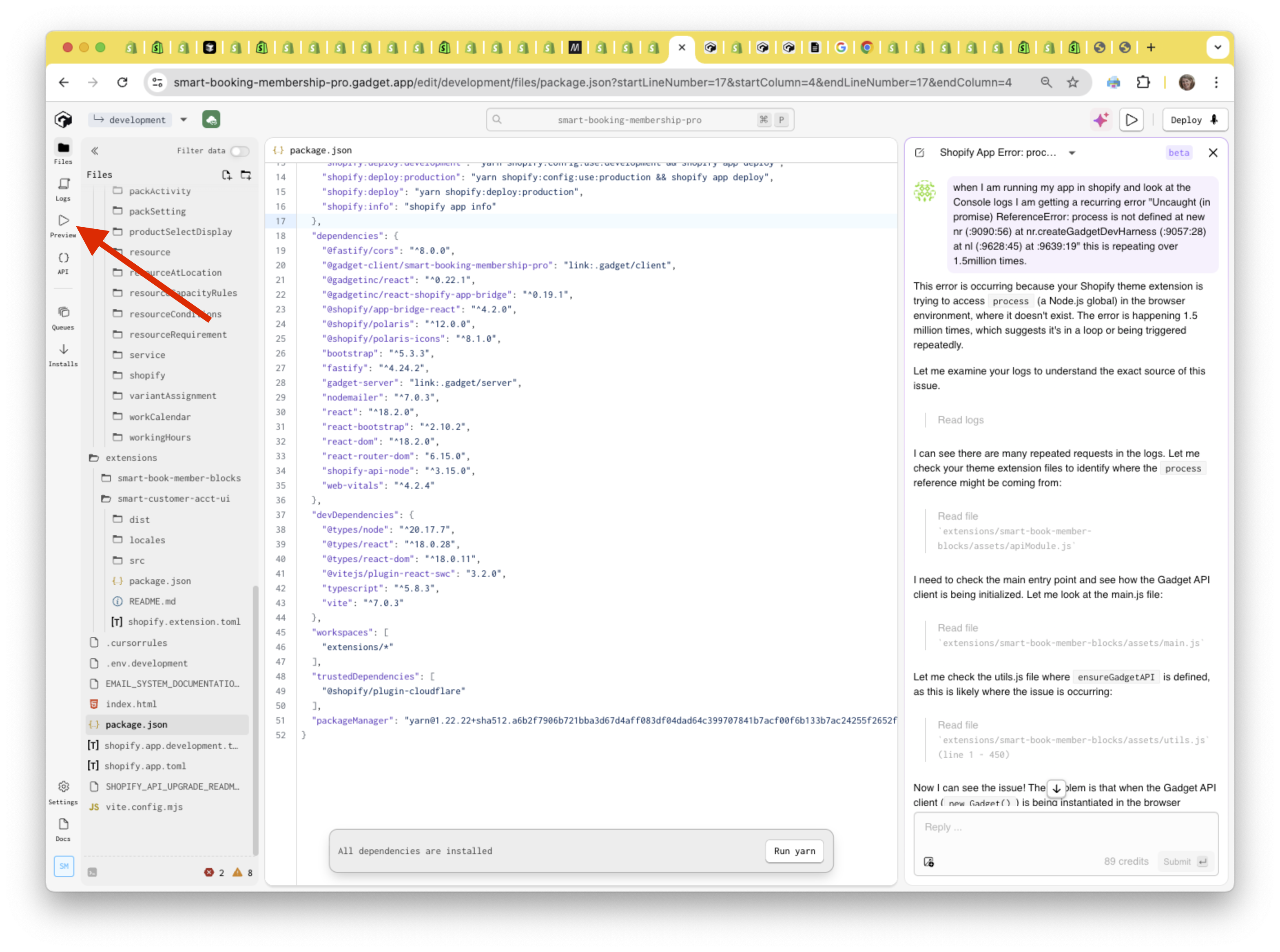1280x952 pixels.
Task: Click the scroll-to-bottom arrow in chat
Action: coord(1056,788)
